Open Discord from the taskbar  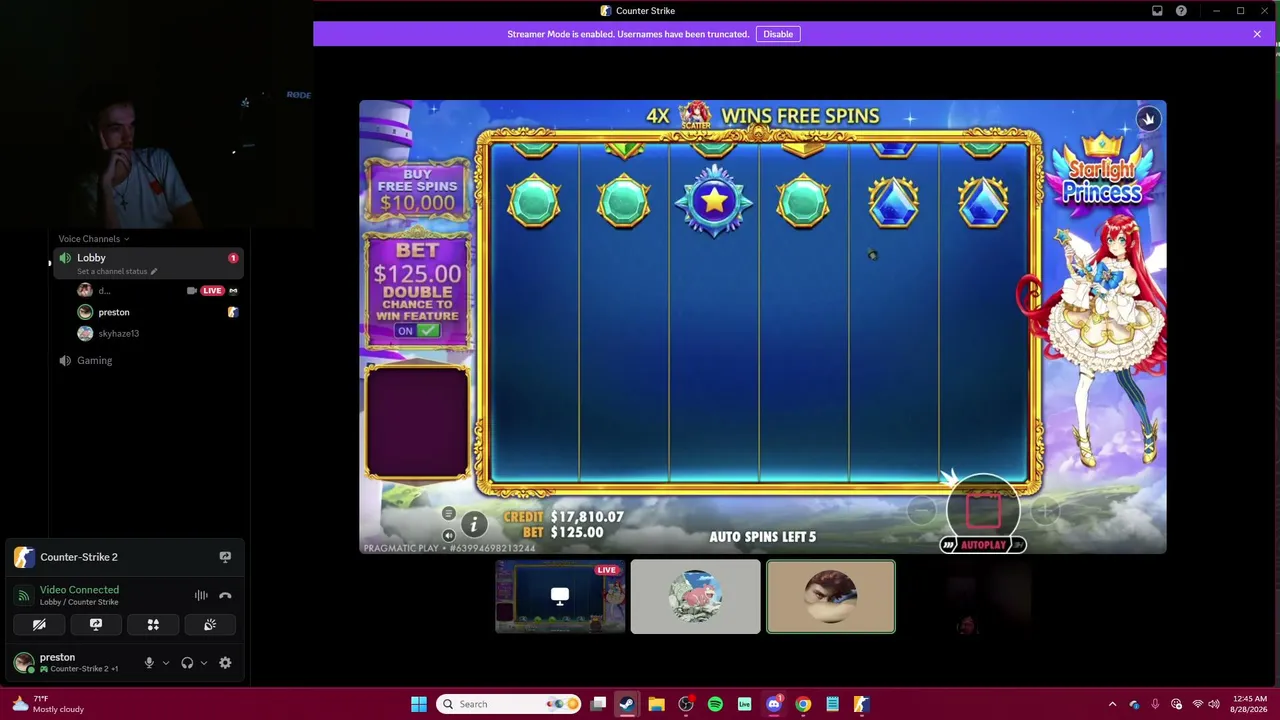pyautogui.click(x=774, y=704)
